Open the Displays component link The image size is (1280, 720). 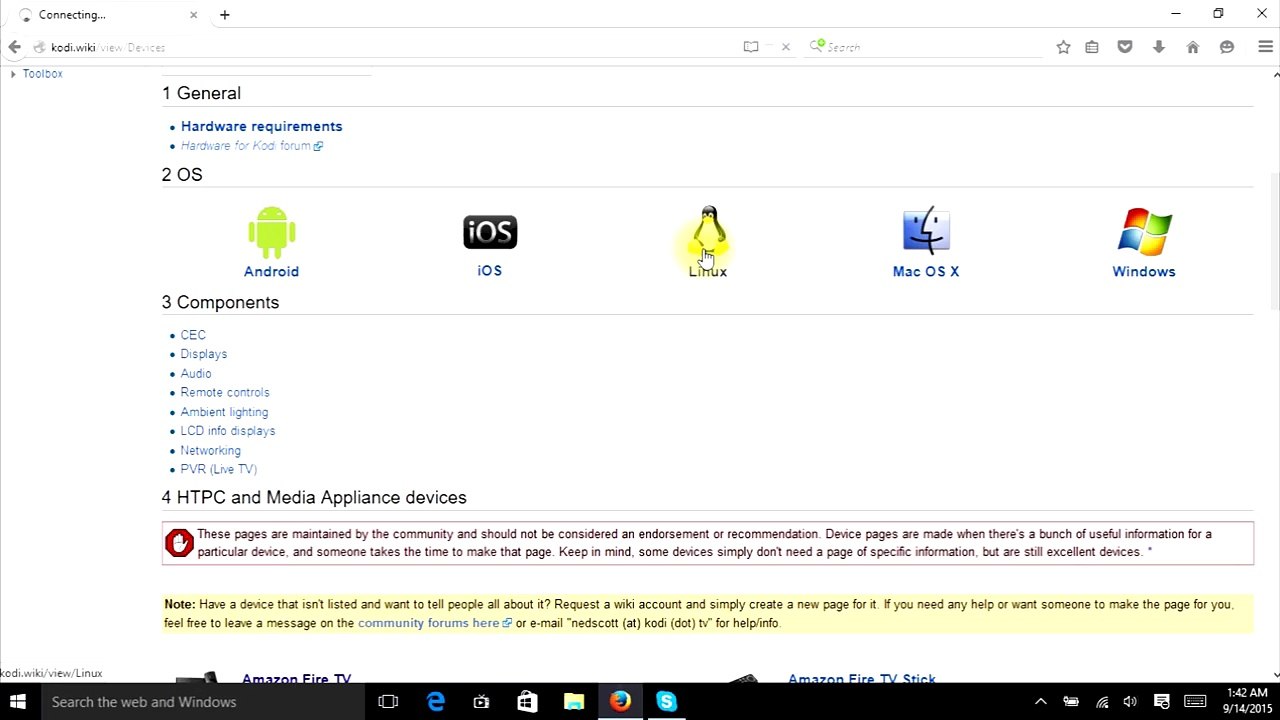click(x=204, y=354)
